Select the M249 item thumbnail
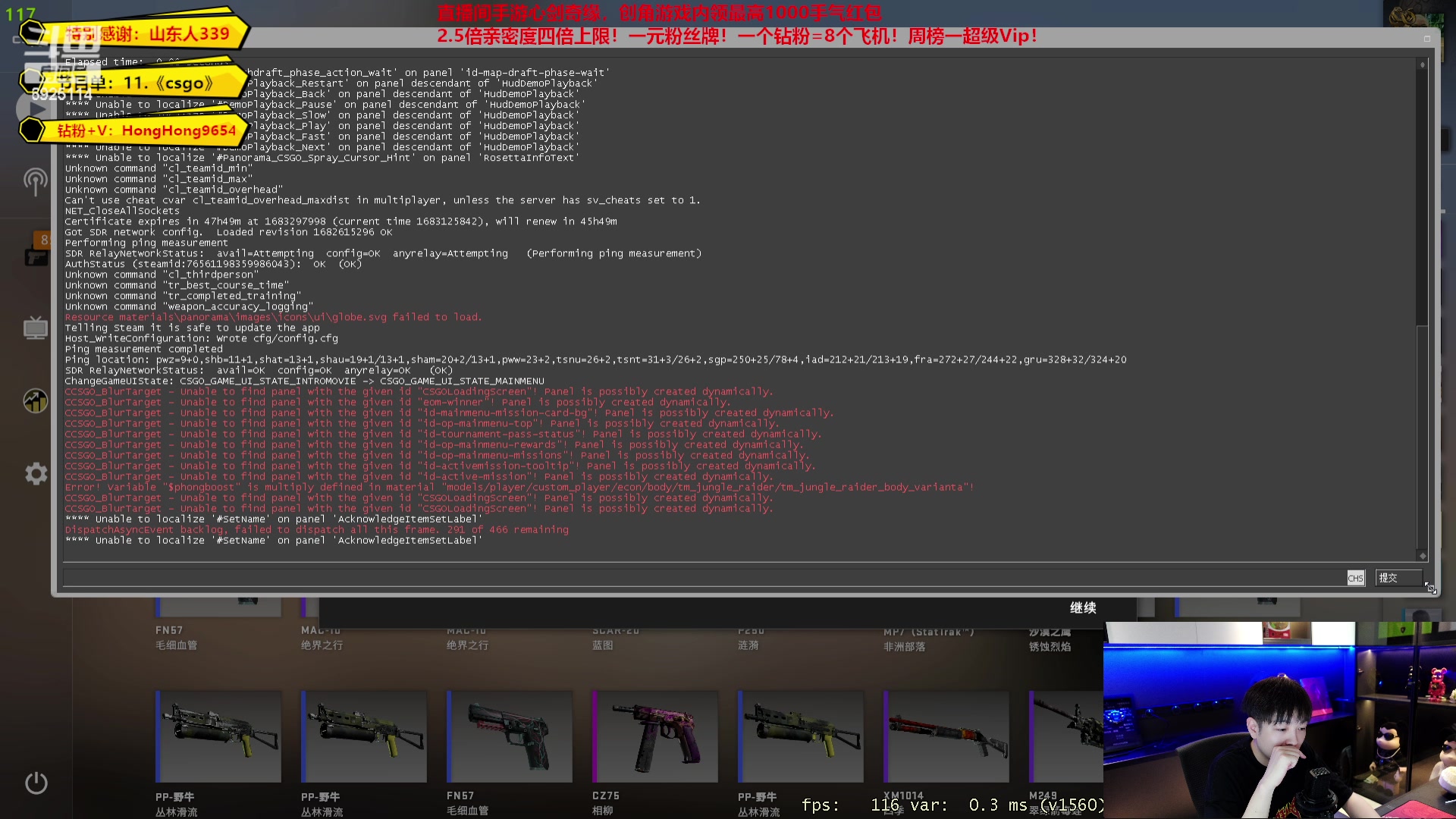Screen dimensions: 1456x819 (x=1065, y=736)
